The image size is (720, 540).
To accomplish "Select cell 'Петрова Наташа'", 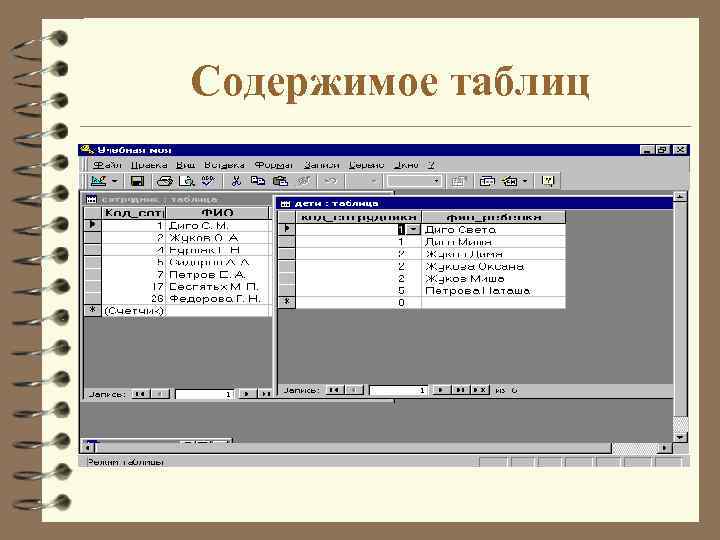I will tap(494, 291).
